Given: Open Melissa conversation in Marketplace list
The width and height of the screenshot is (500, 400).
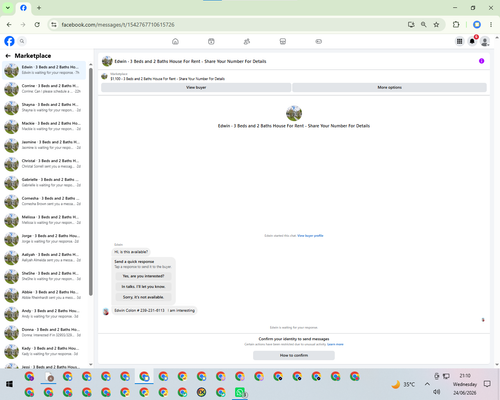Looking at the screenshot, I should [x=44, y=220].
